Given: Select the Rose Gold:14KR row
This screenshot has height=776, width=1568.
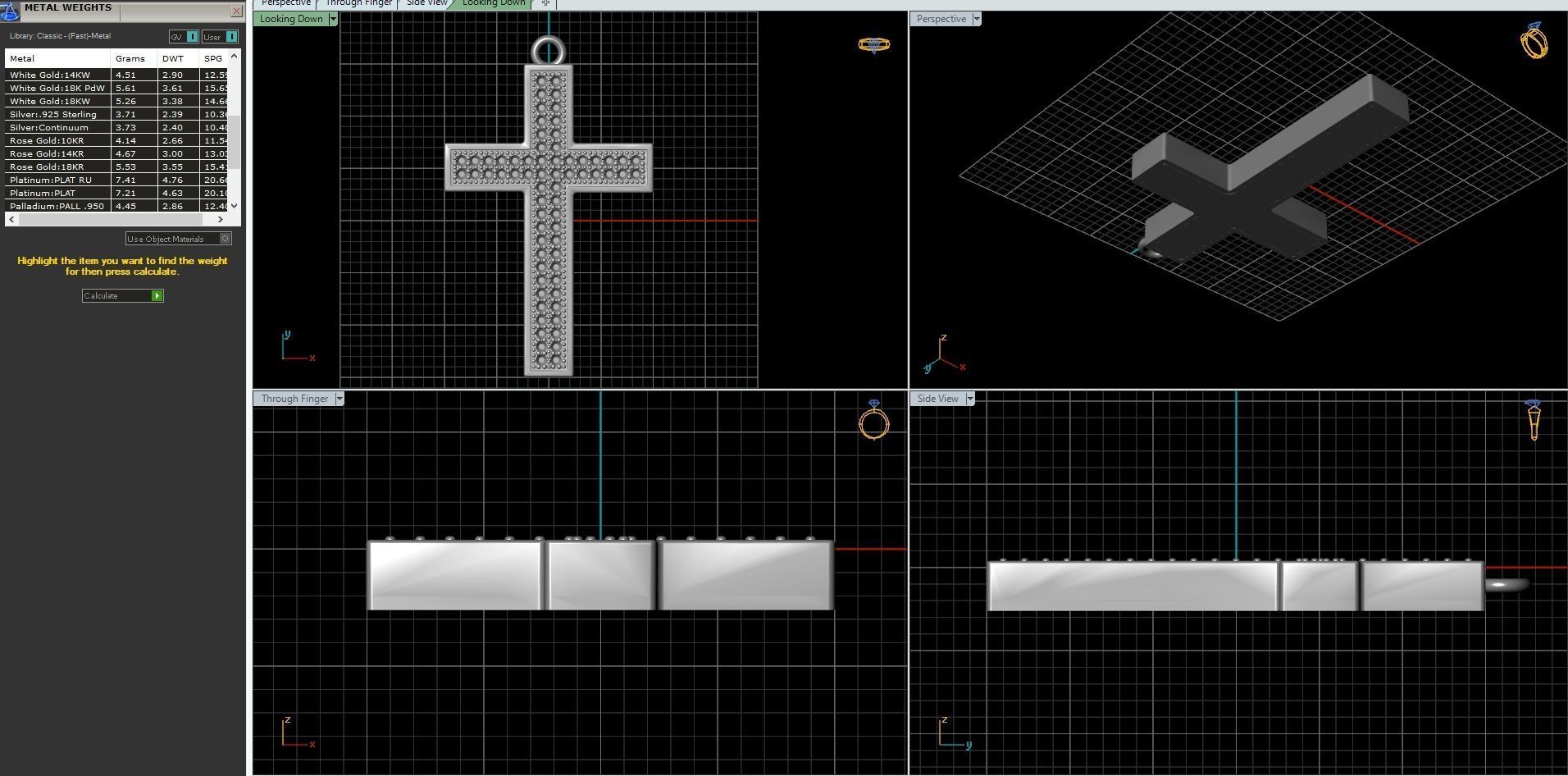Looking at the screenshot, I should pyautogui.click(x=116, y=153).
